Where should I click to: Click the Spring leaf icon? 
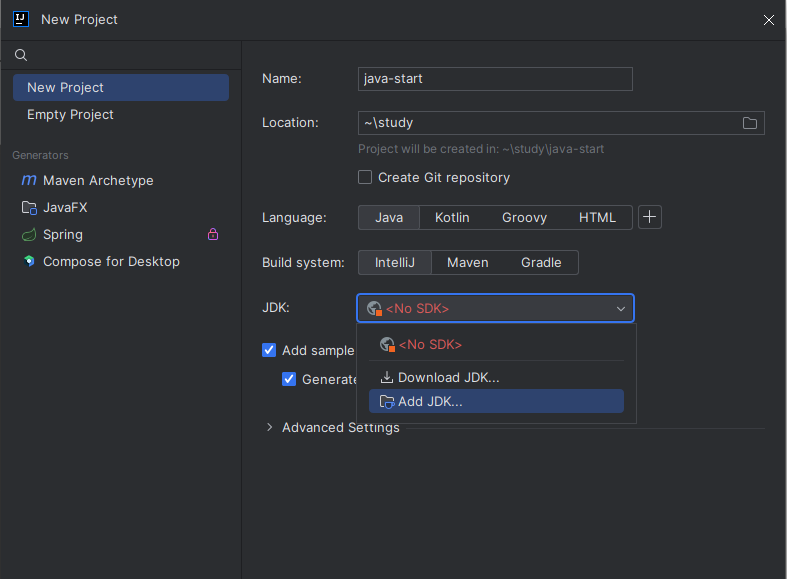28,235
